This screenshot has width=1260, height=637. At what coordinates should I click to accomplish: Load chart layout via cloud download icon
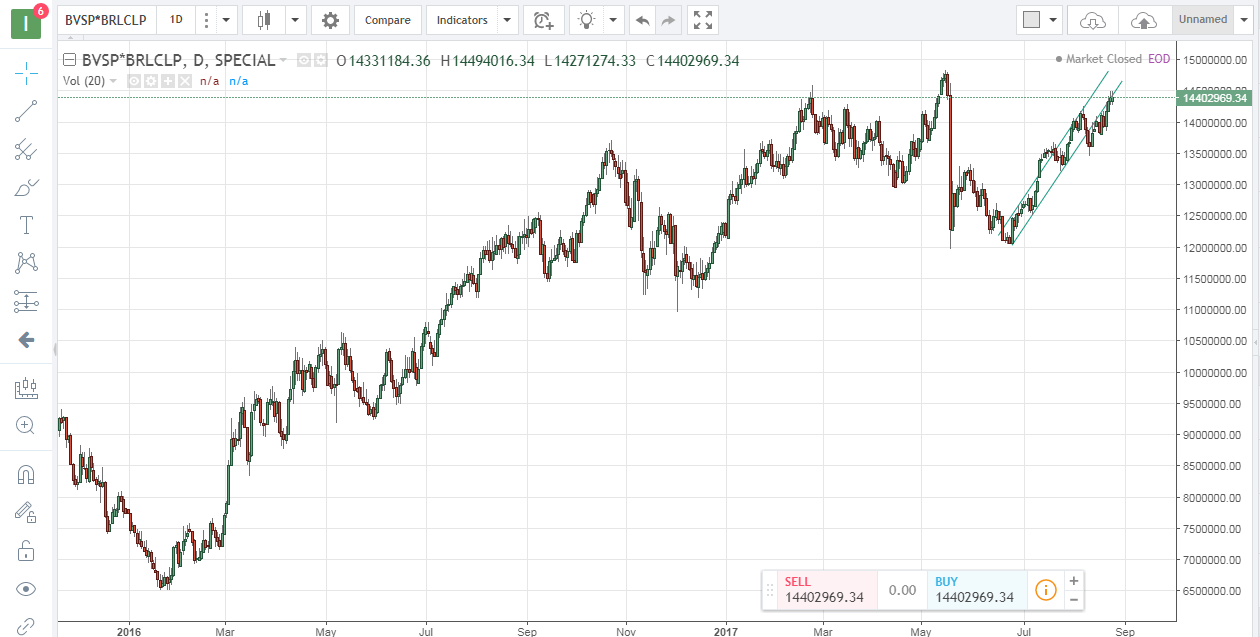click(1093, 20)
